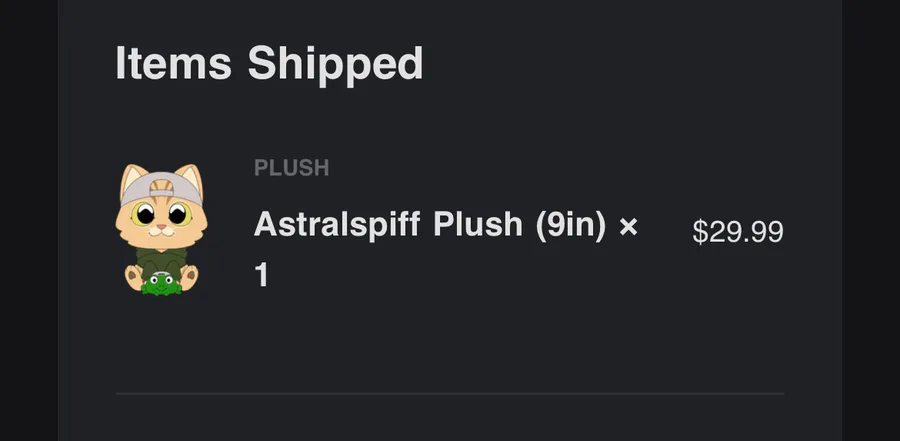Screen dimensions: 900x441
Task: Click the PLUSH category label
Action: point(291,168)
